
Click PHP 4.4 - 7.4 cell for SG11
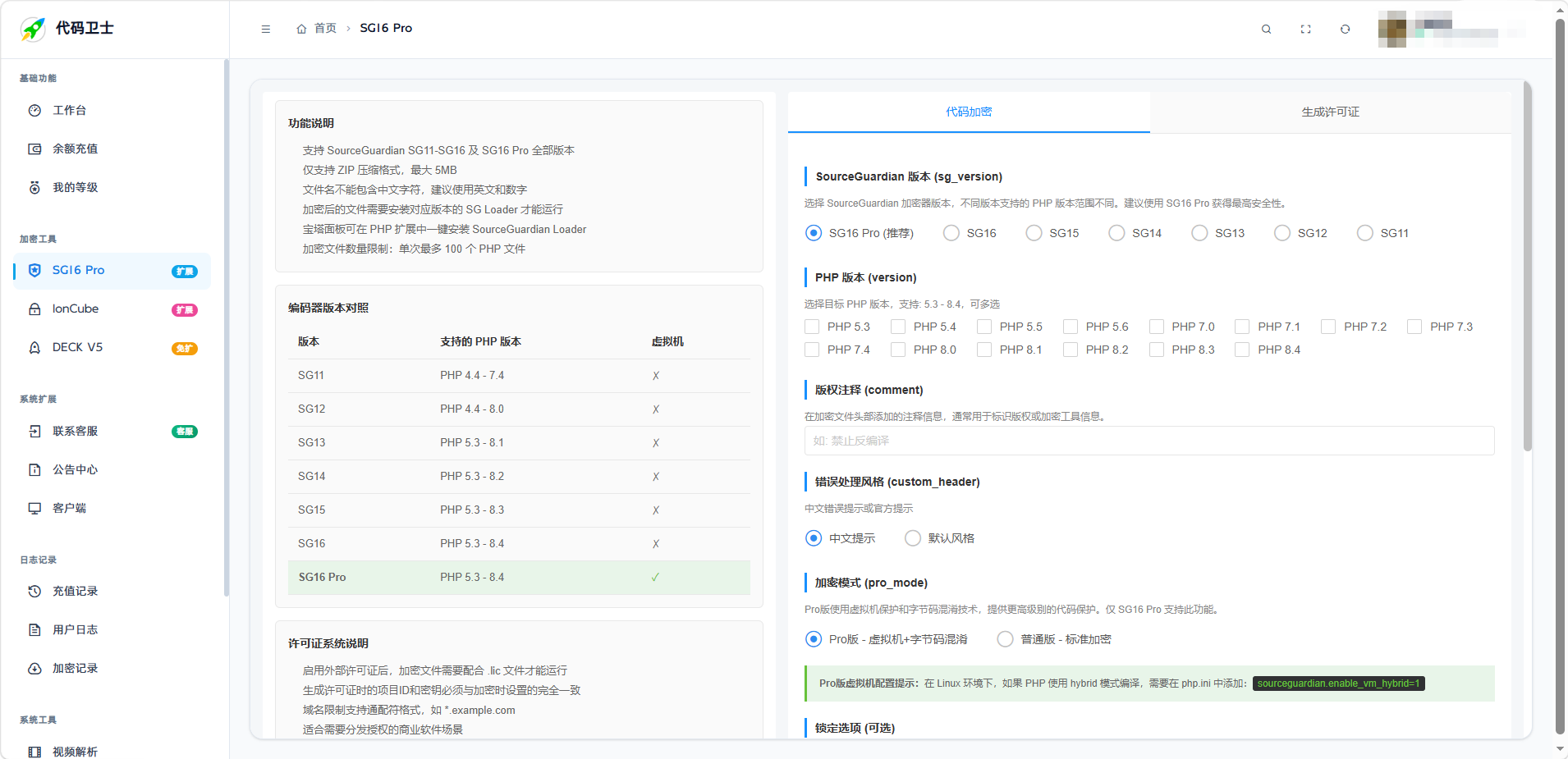pyautogui.click(x=472, y=376)
